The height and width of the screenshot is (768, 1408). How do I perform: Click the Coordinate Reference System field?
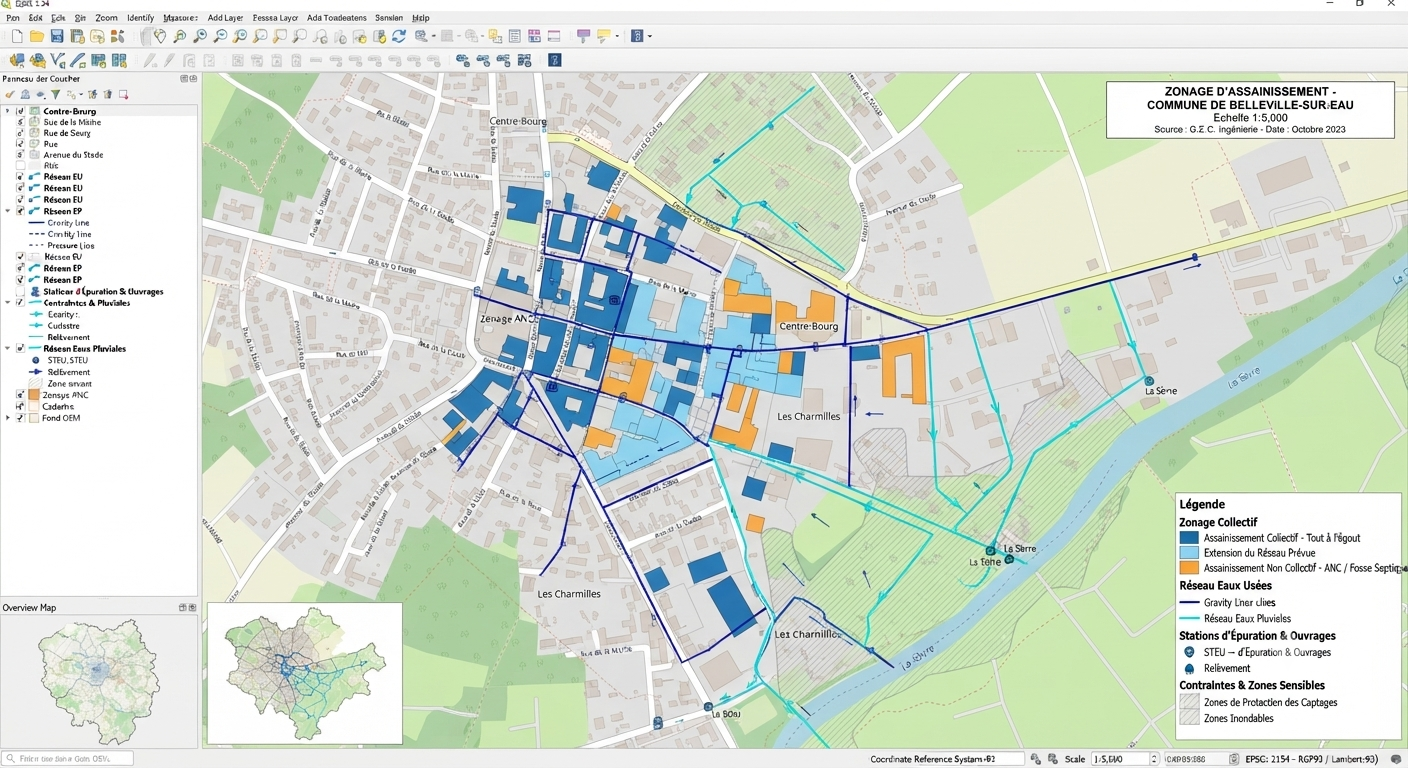click(x=946, y=759)
